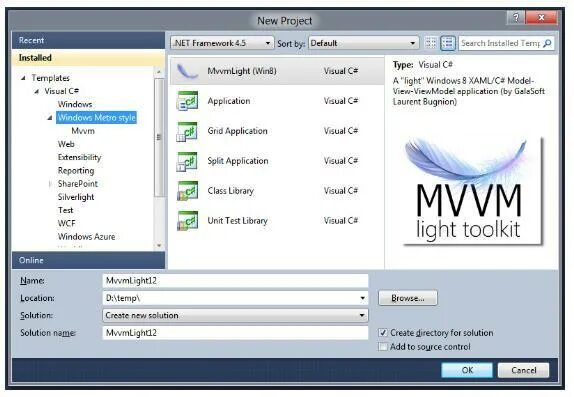Click the MvvmLight (Win8) template name
This screenshot has width=574, height=397.
click(x=242, y=71)
